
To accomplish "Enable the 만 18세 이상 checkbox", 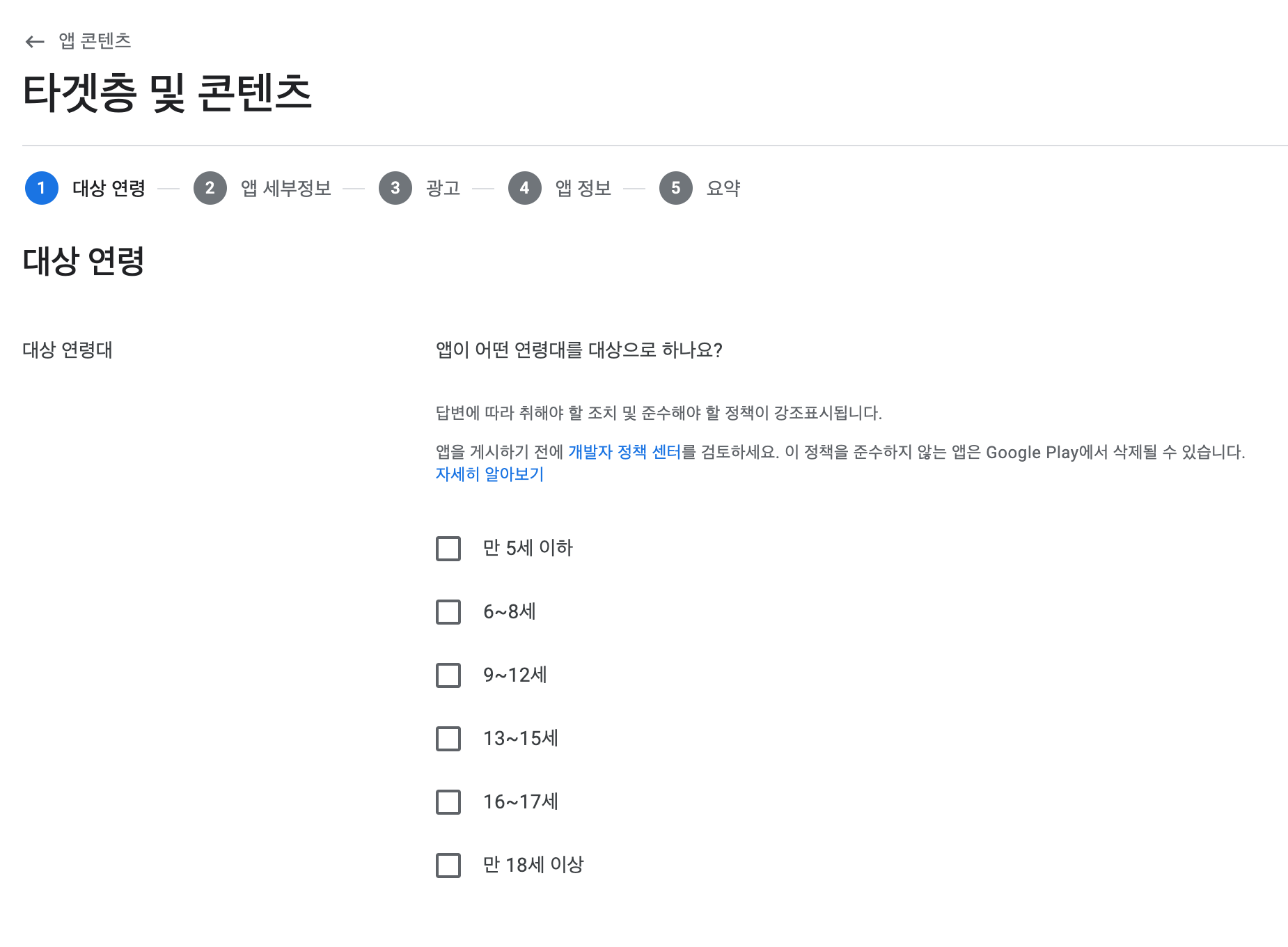I will 448,866.
